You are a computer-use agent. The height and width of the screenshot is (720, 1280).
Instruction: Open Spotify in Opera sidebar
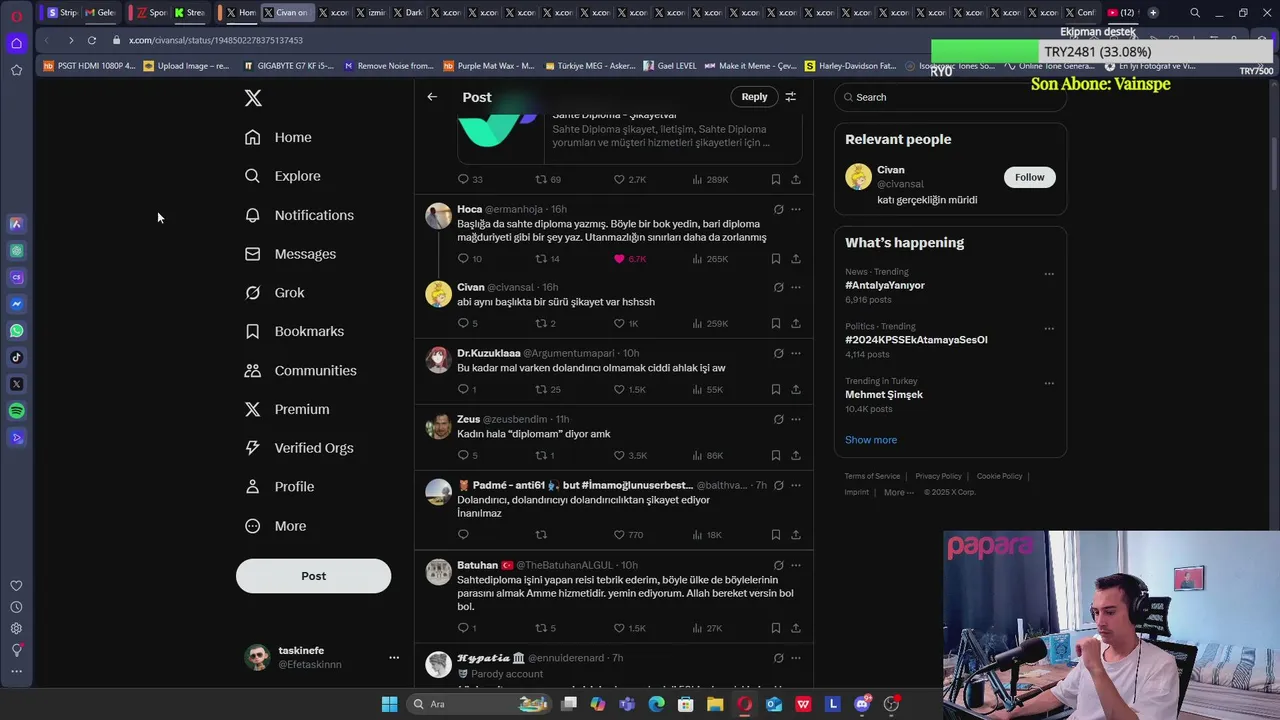coord(16,411)
